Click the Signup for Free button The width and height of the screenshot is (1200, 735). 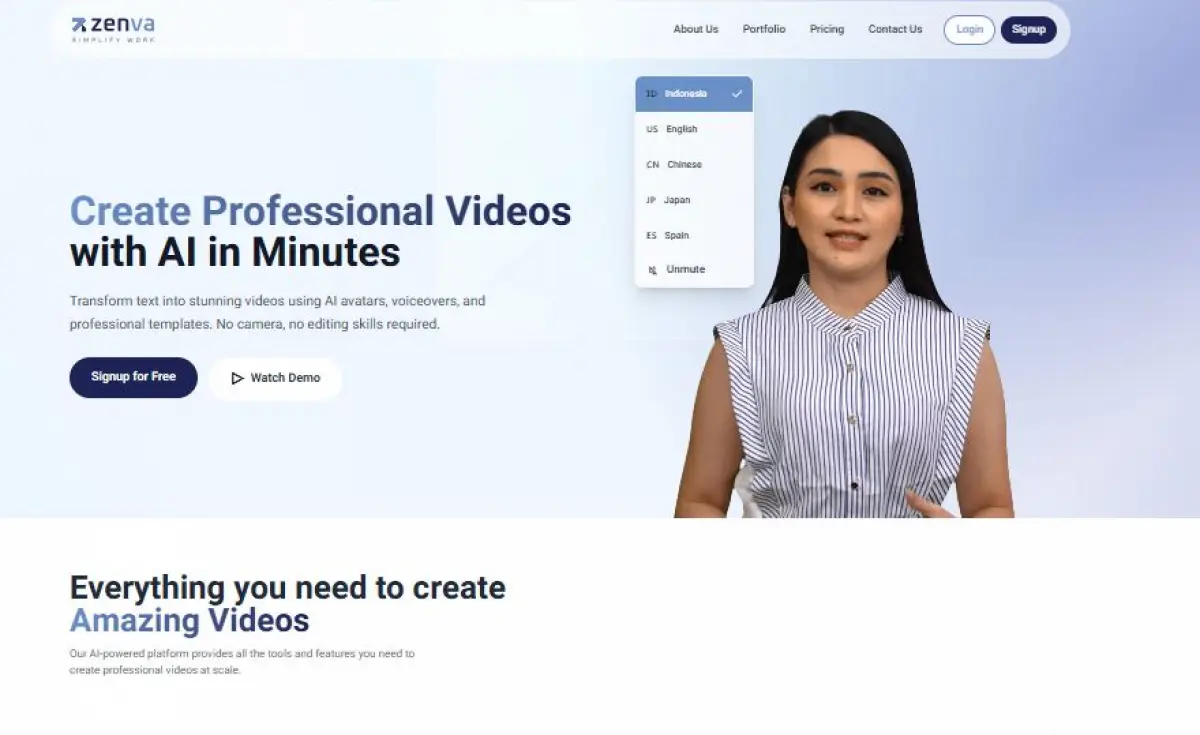point(133,377)
